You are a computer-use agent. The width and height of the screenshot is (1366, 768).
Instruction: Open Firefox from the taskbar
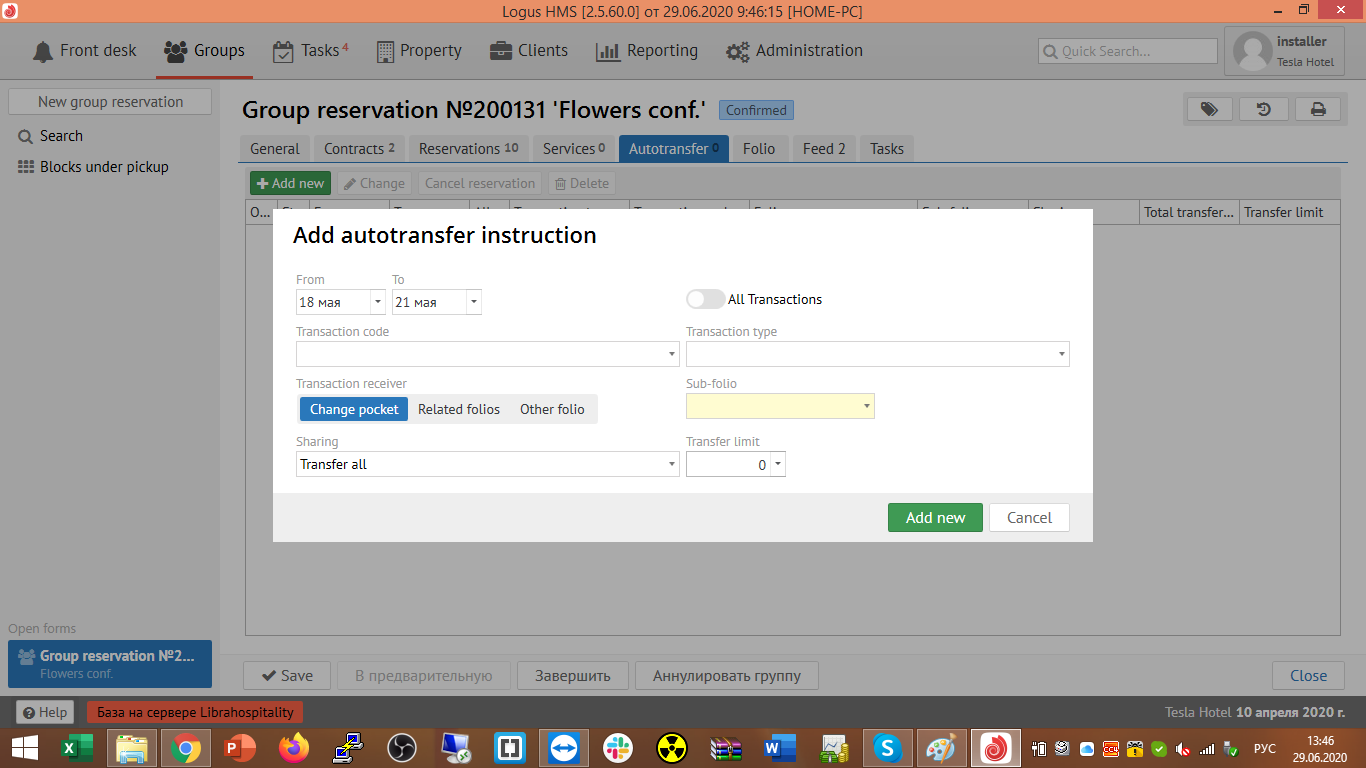pos(294,747)
